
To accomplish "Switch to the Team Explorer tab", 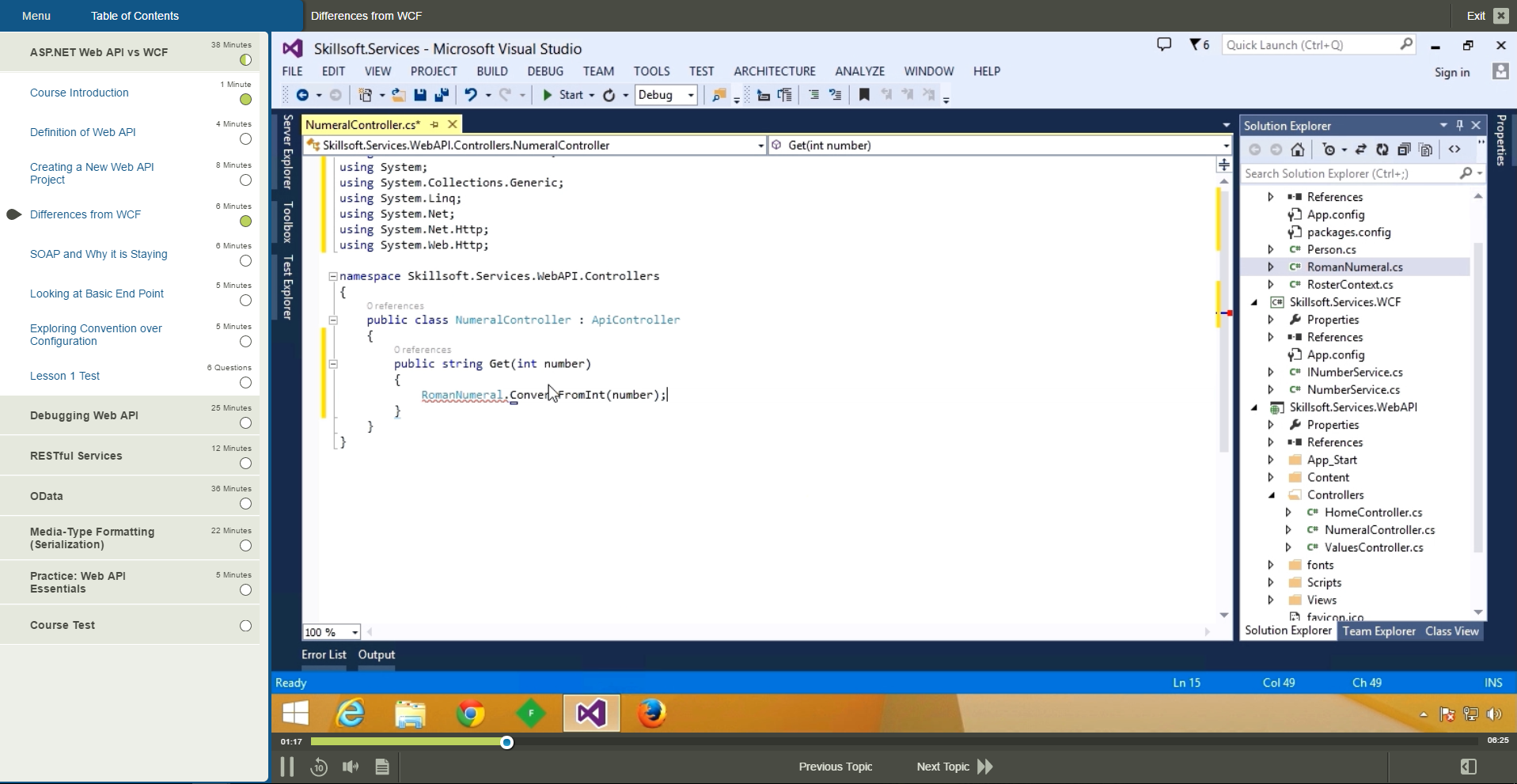I will click(1379, 631).
